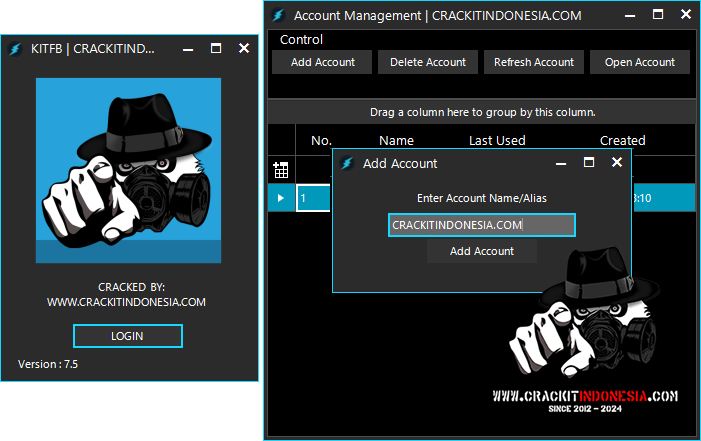701x441 pixels.
Task: Click into the Account Name/Alias text field
Action: point(481,226)
